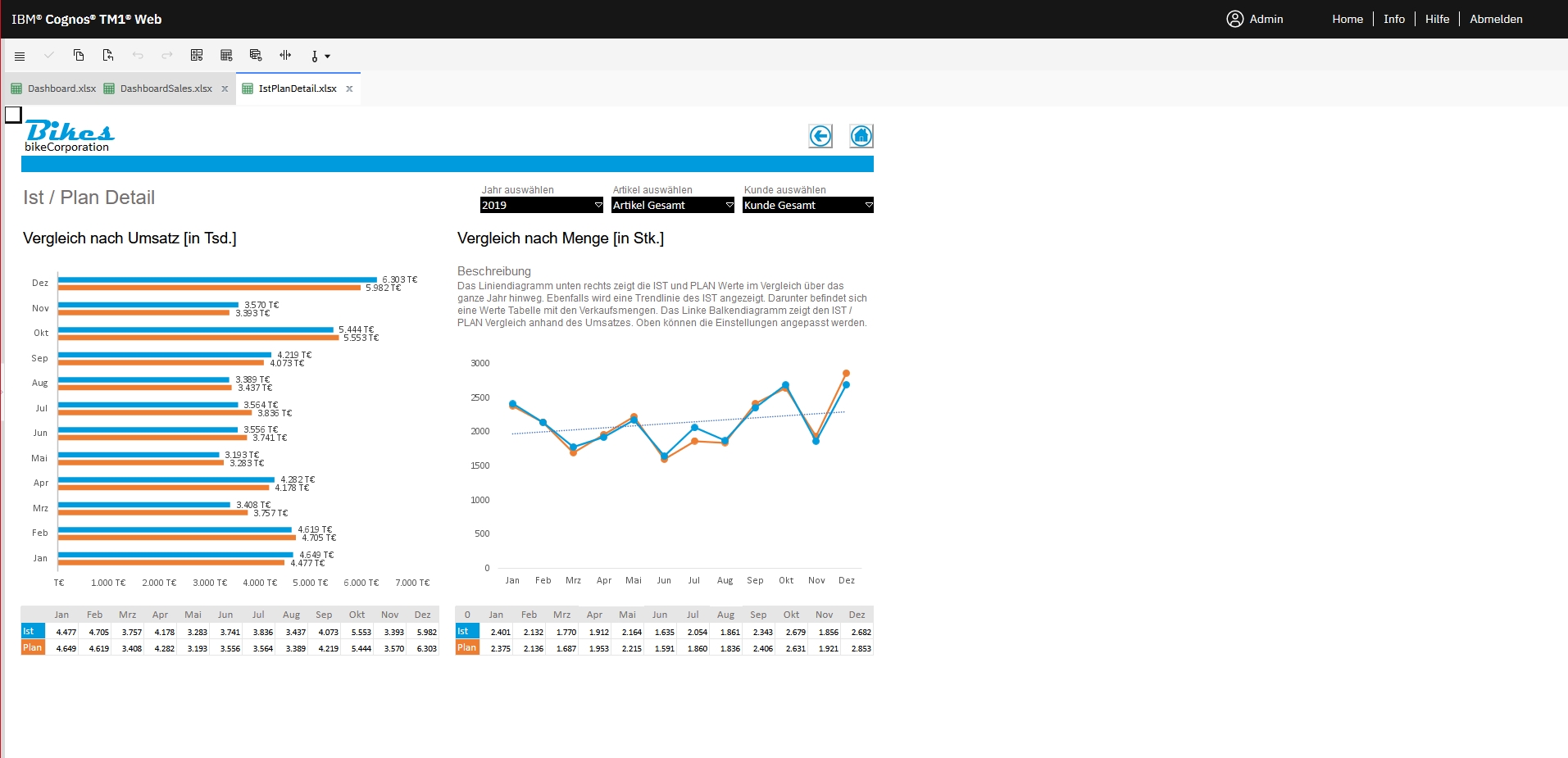Click the Dashboard.xlsx spreadsheet icon
This screenshot has width=1568, height=758.
[16, 89]
